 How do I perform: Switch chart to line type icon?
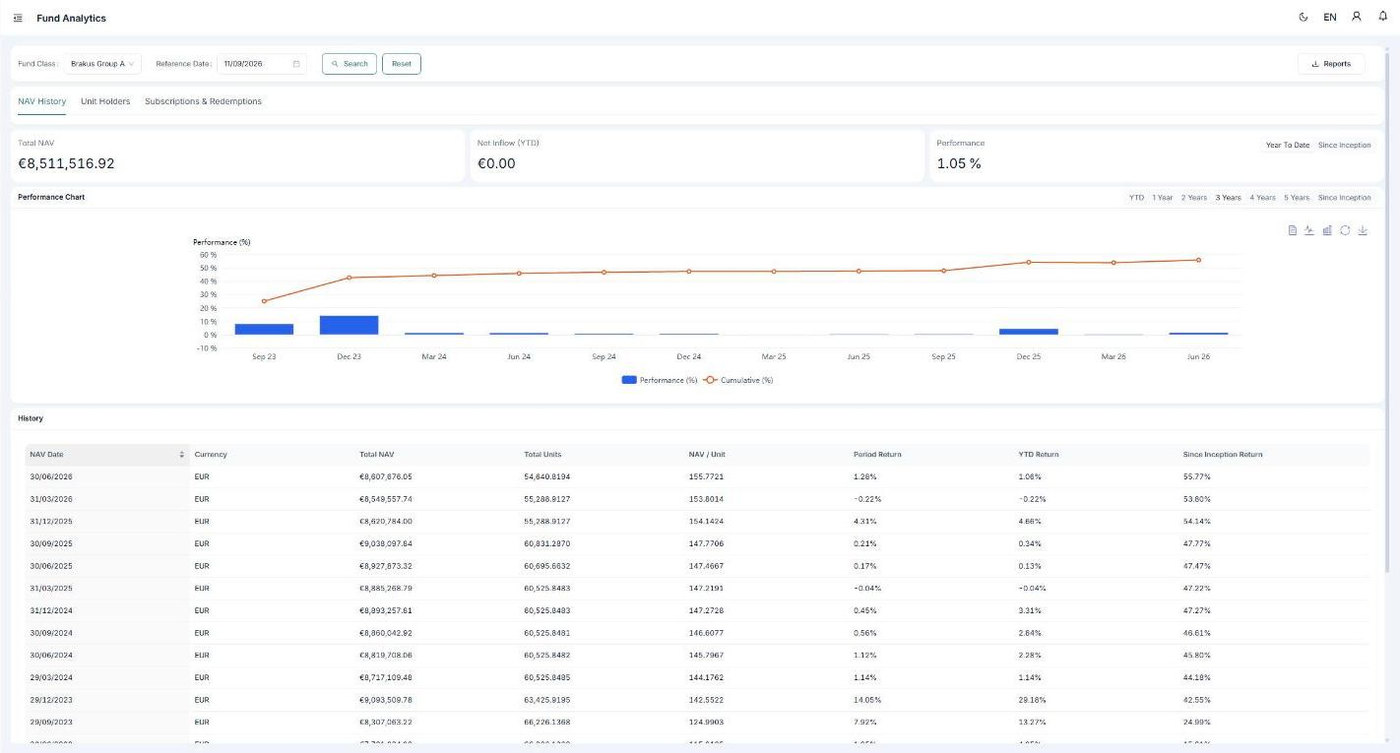point(1309,230)
